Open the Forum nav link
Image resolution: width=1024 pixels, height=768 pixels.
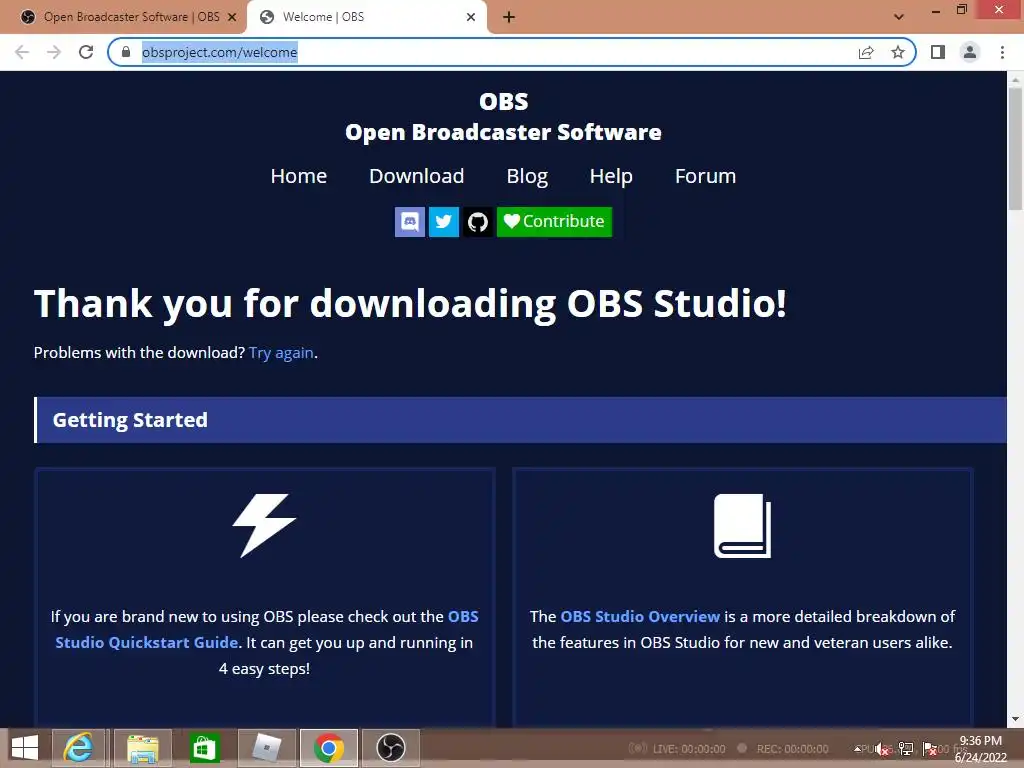(705, 176)
